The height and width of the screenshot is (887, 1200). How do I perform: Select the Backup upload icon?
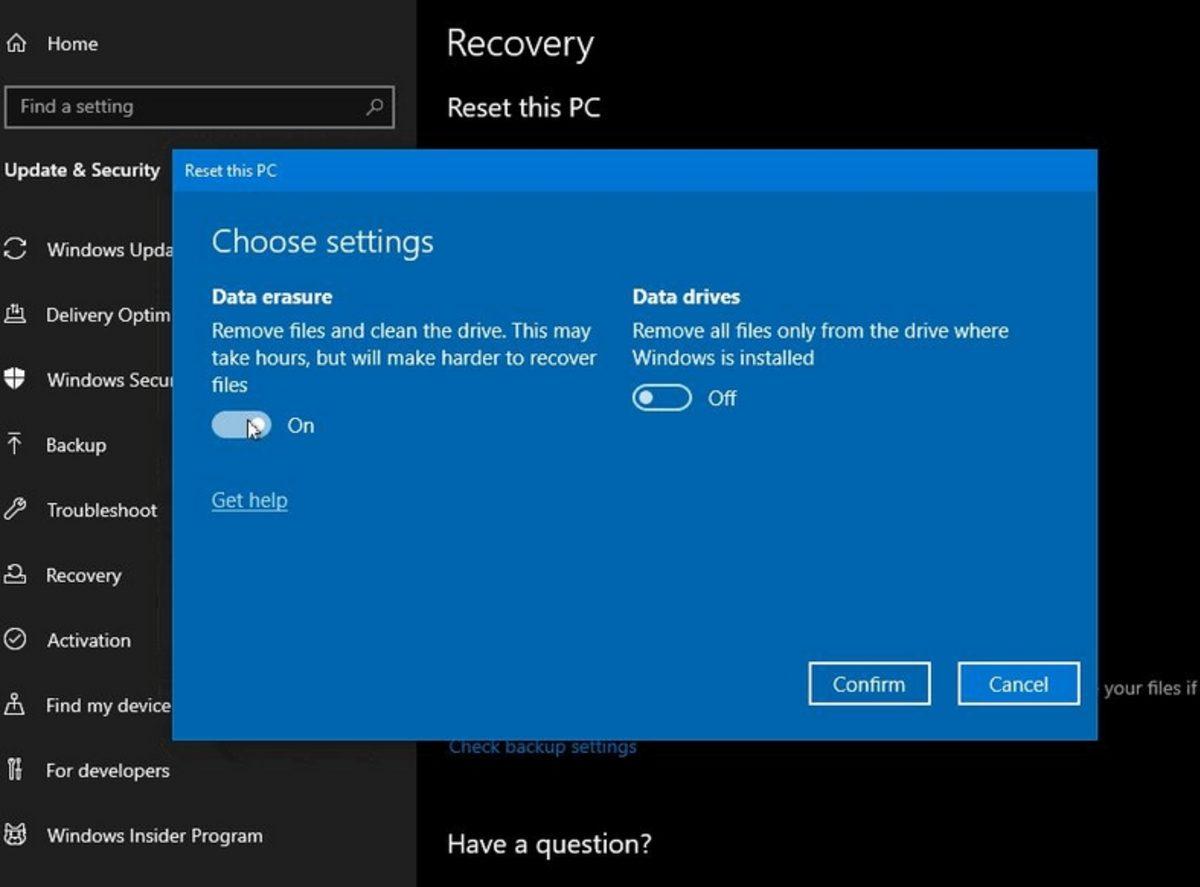[15, 445]
